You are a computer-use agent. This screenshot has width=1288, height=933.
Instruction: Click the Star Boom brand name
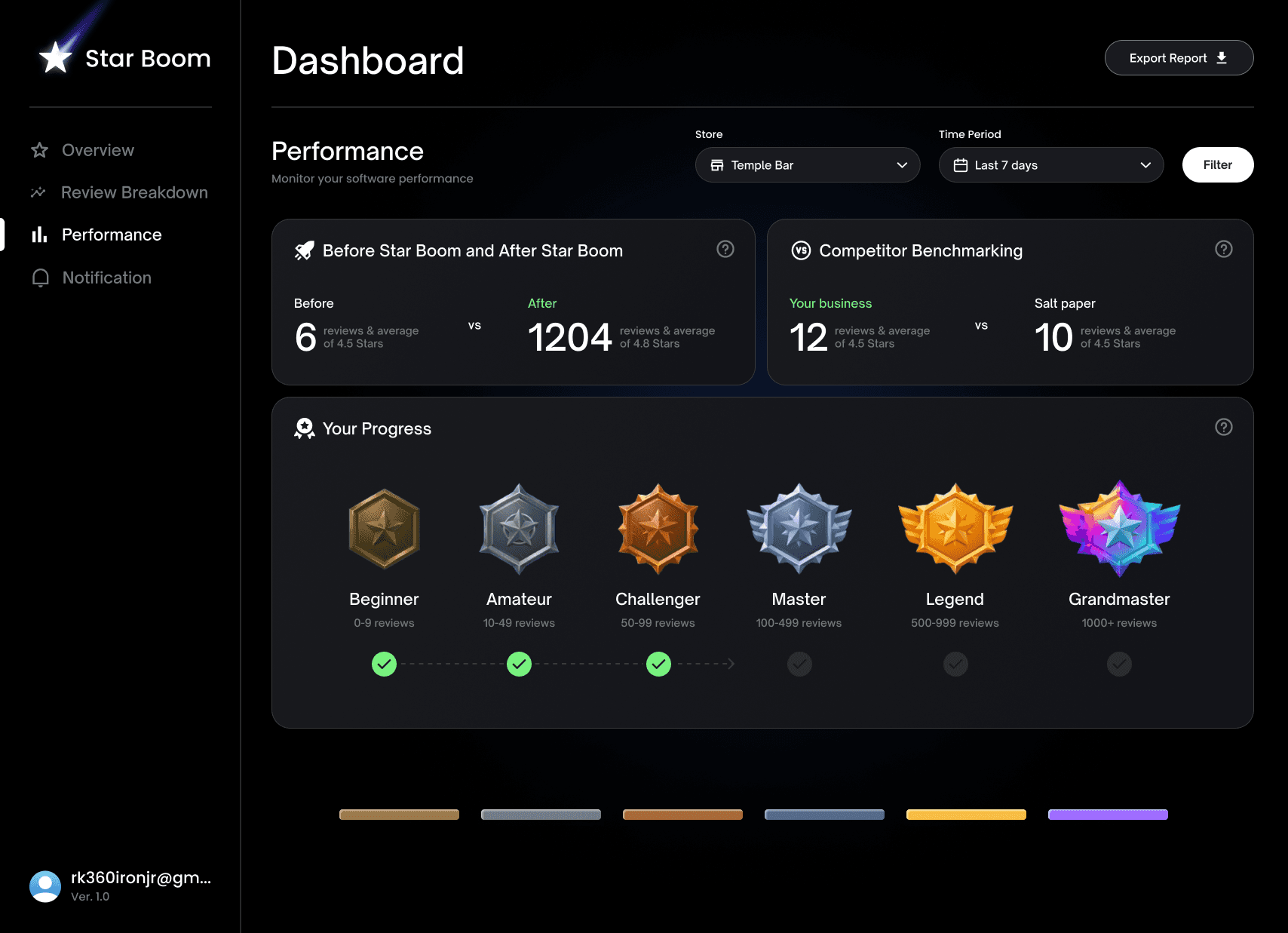coord(148,58)
